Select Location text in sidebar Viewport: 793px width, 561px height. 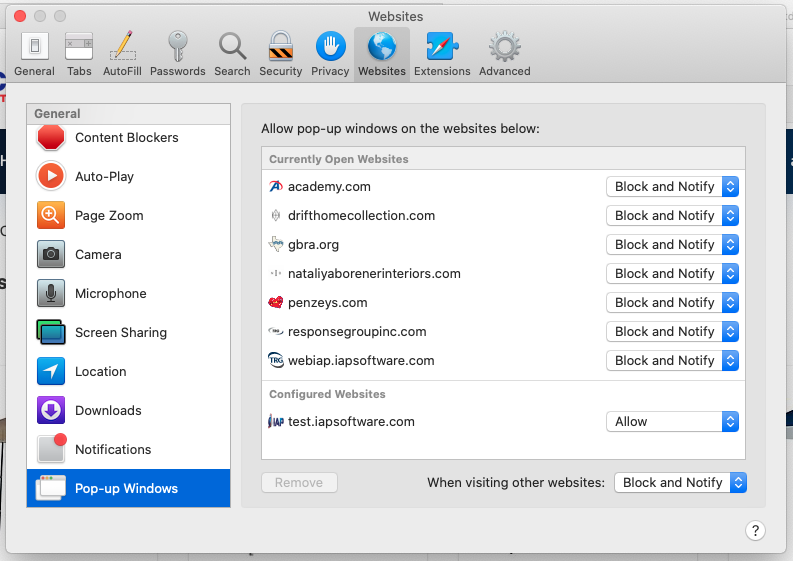[101, 371]
